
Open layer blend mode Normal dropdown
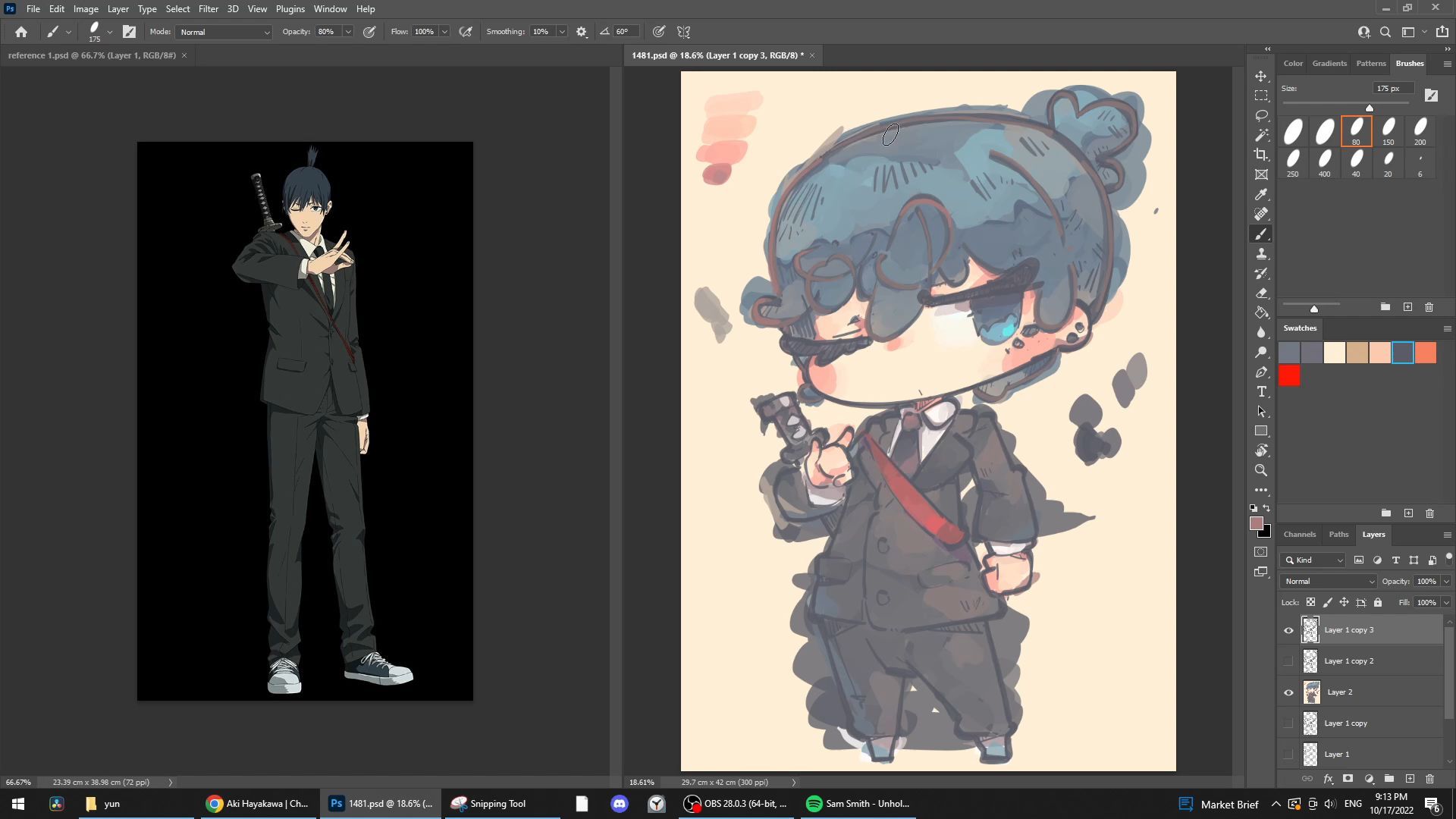tap(1328, 582)
